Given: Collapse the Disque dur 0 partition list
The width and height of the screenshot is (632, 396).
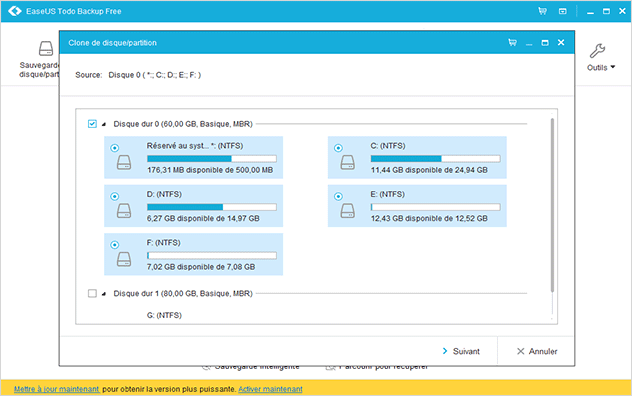Looking at the screenshot, I should 104,124.
